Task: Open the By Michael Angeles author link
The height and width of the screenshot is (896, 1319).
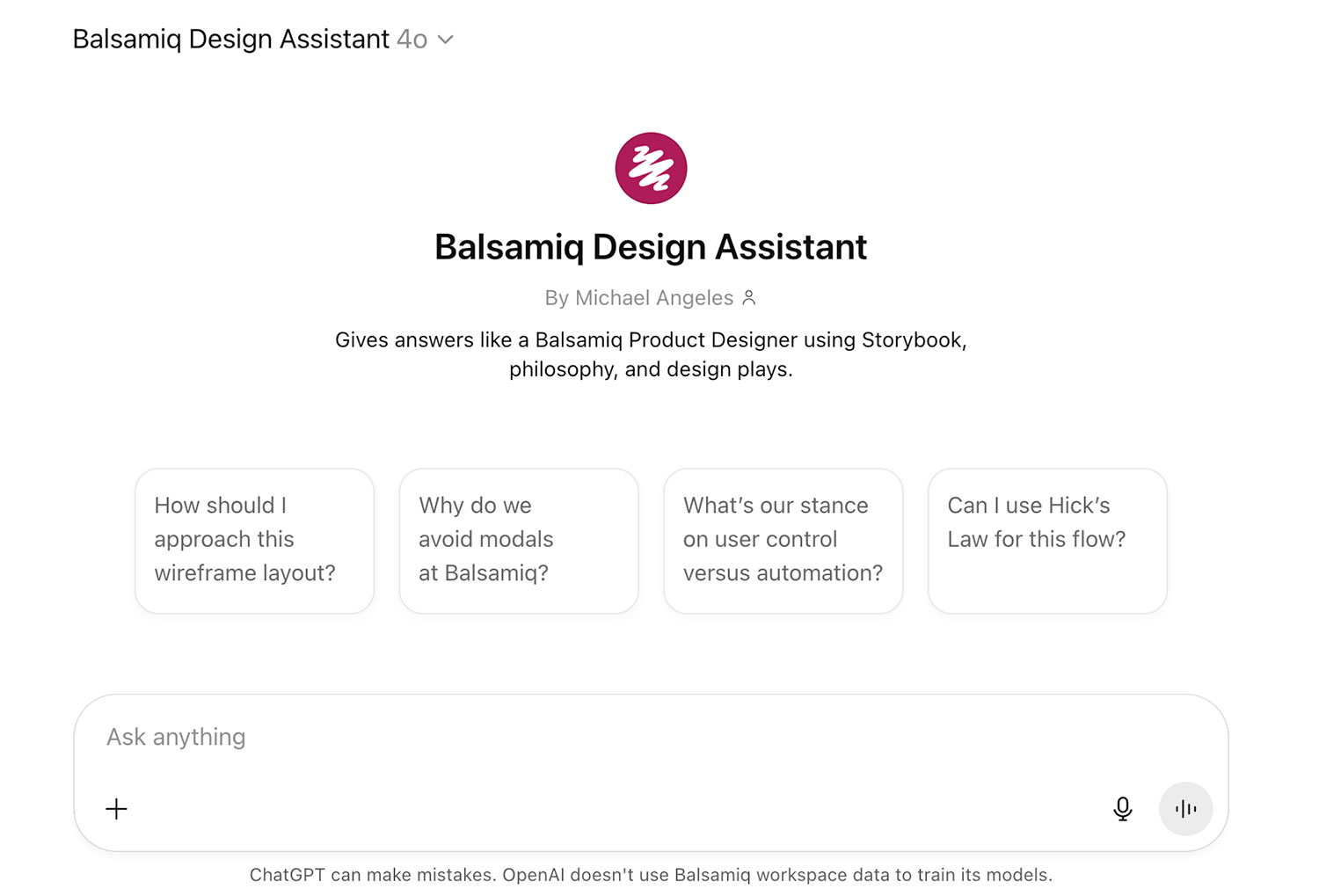Action: coord(638,298)
